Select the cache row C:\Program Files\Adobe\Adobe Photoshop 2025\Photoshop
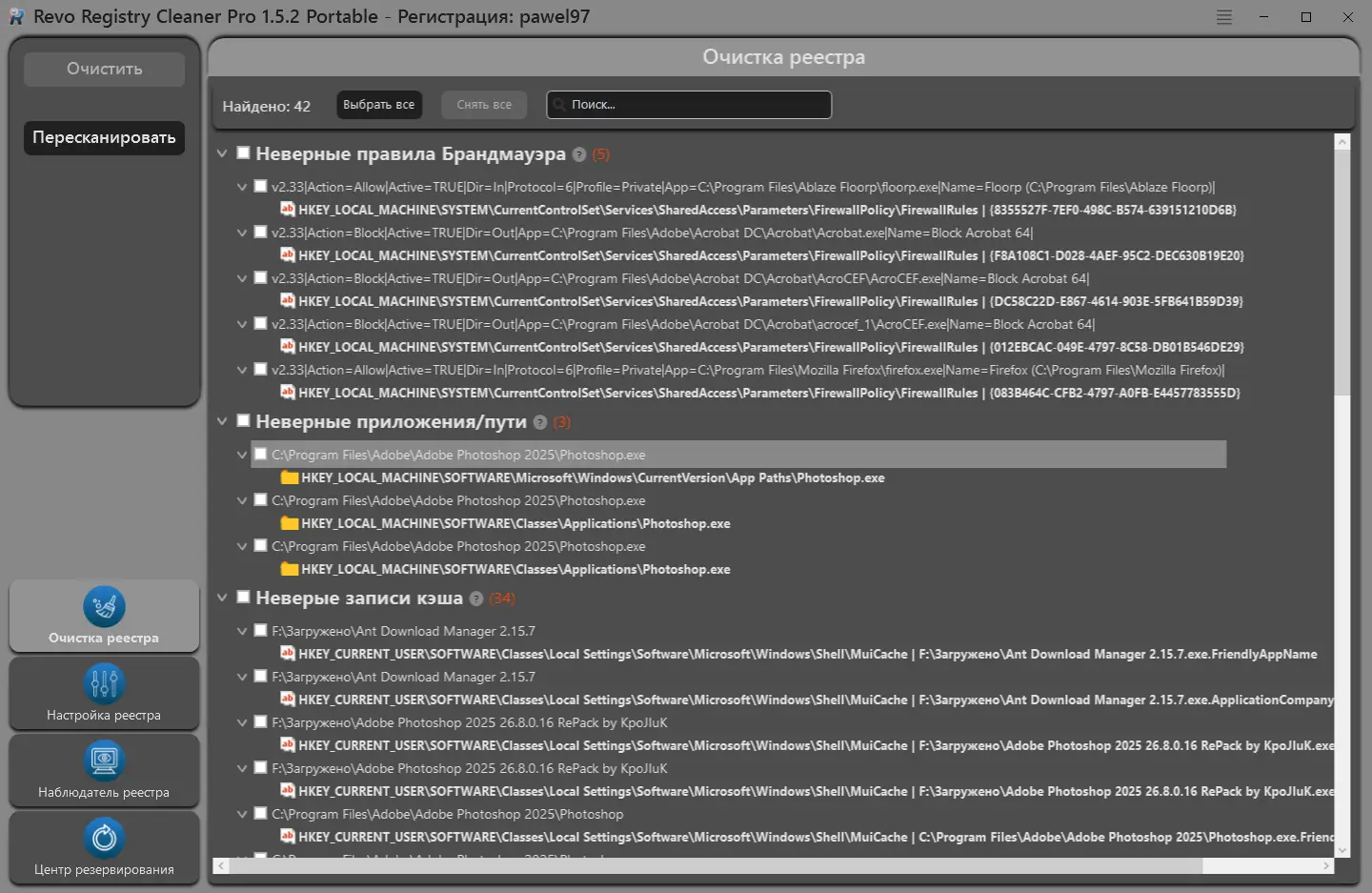The width and height of the screenshot is (1372, 893). (x=448, y=814)
